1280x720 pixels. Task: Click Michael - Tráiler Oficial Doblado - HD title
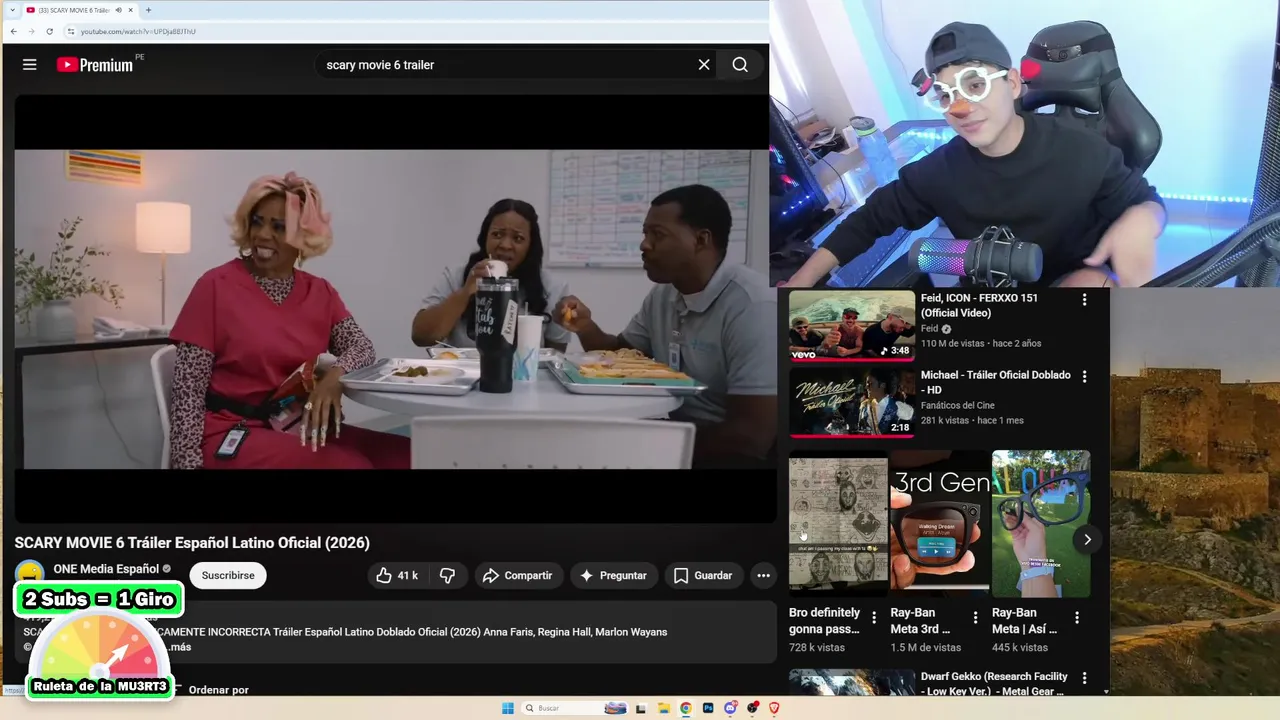995,382
